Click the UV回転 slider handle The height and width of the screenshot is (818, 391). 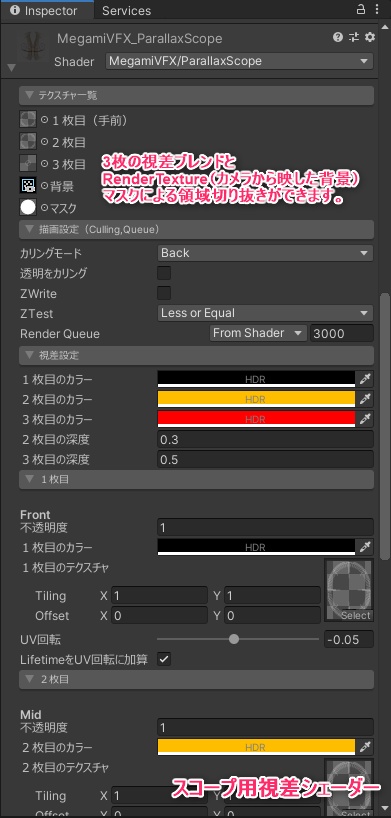click(234, 639)
